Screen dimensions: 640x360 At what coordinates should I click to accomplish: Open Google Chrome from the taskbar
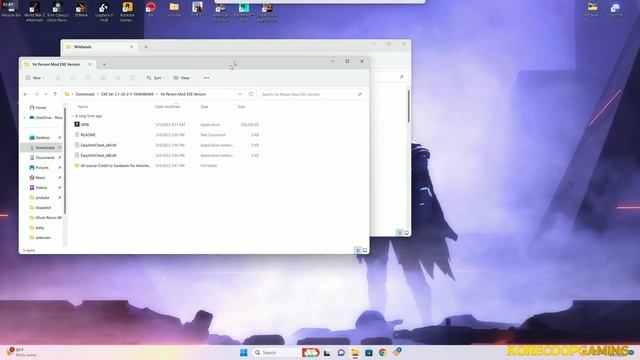(382, 352)
